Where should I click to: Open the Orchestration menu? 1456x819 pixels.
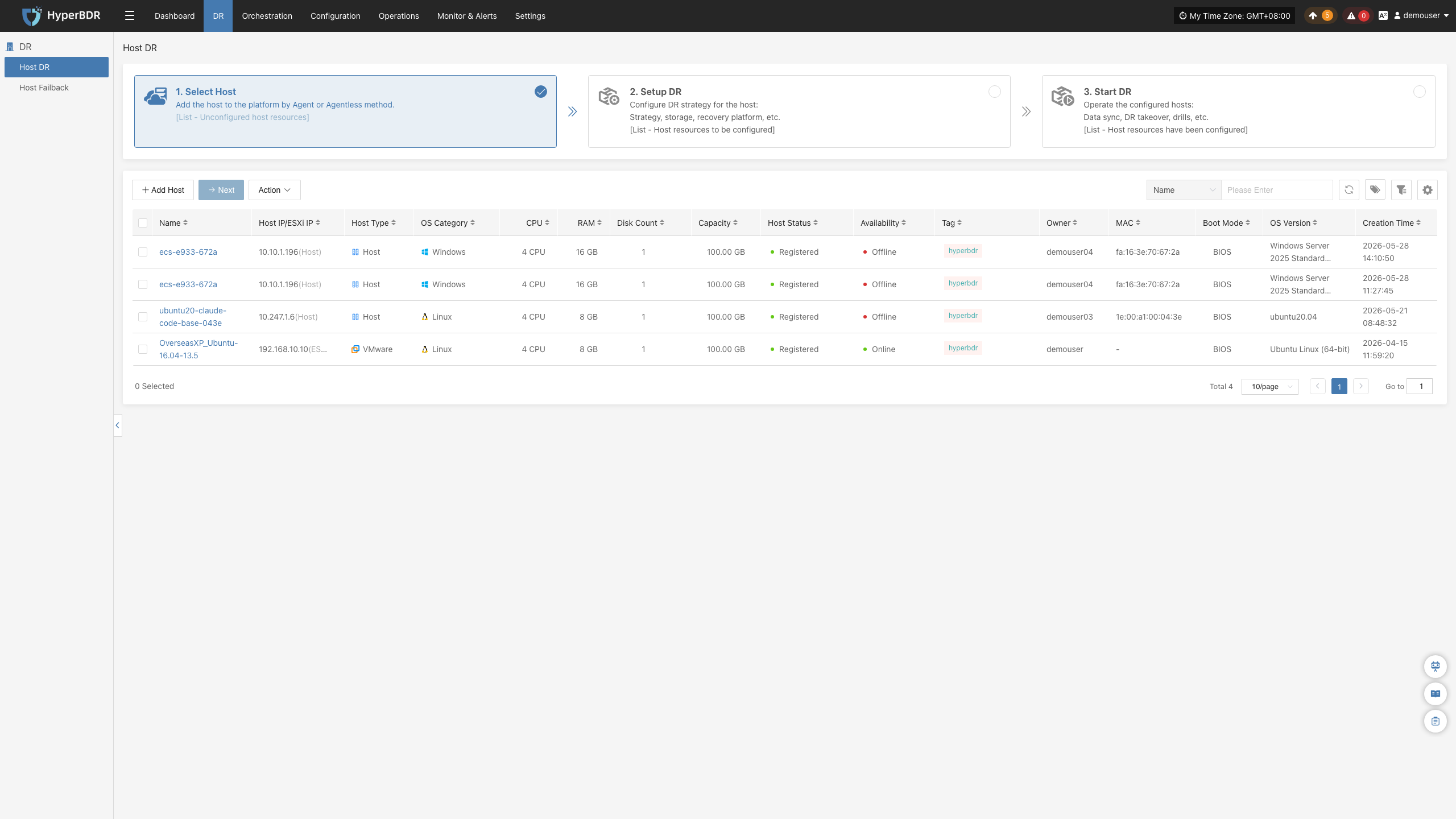click(267, 16)
